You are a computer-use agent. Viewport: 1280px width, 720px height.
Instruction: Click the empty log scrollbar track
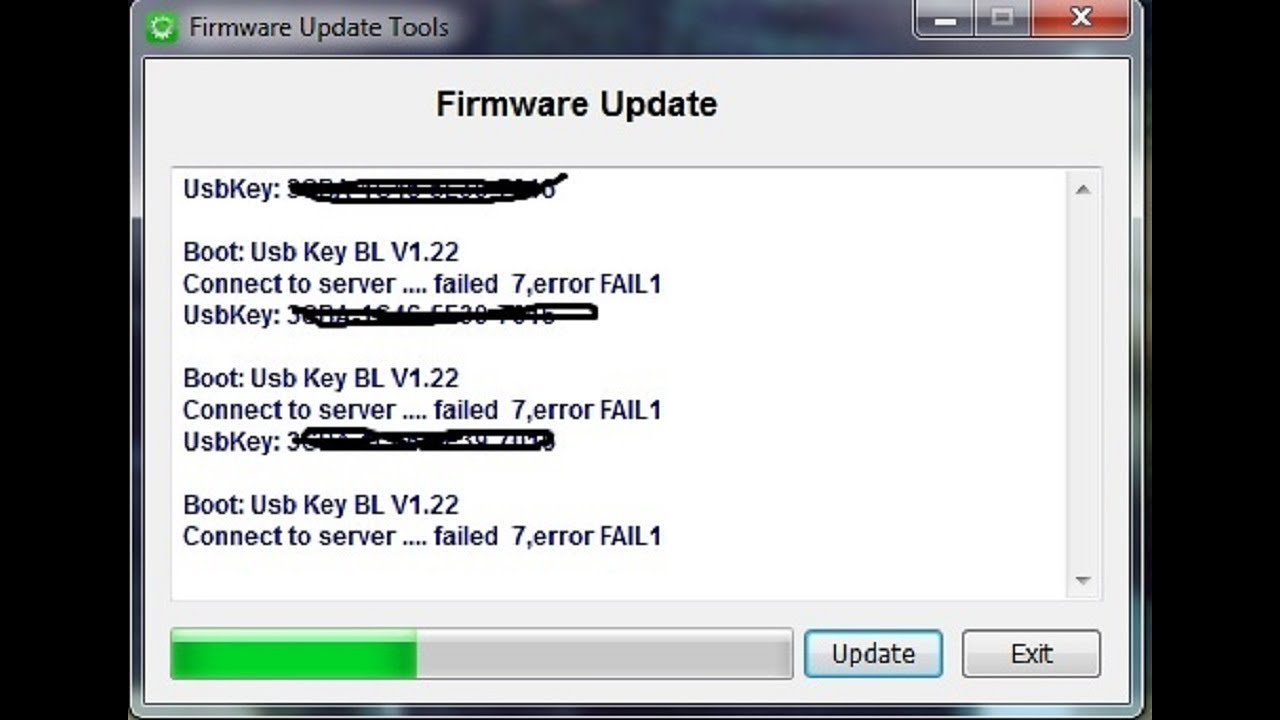(x=1082, y=385)
